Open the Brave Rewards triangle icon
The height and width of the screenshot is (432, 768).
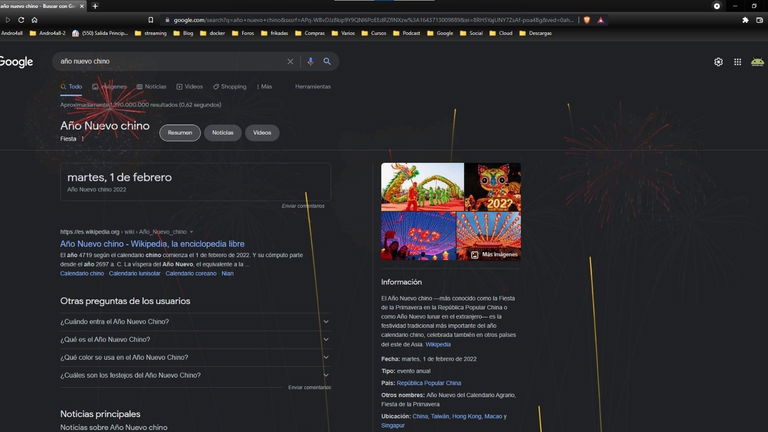(x=600, y=20)
